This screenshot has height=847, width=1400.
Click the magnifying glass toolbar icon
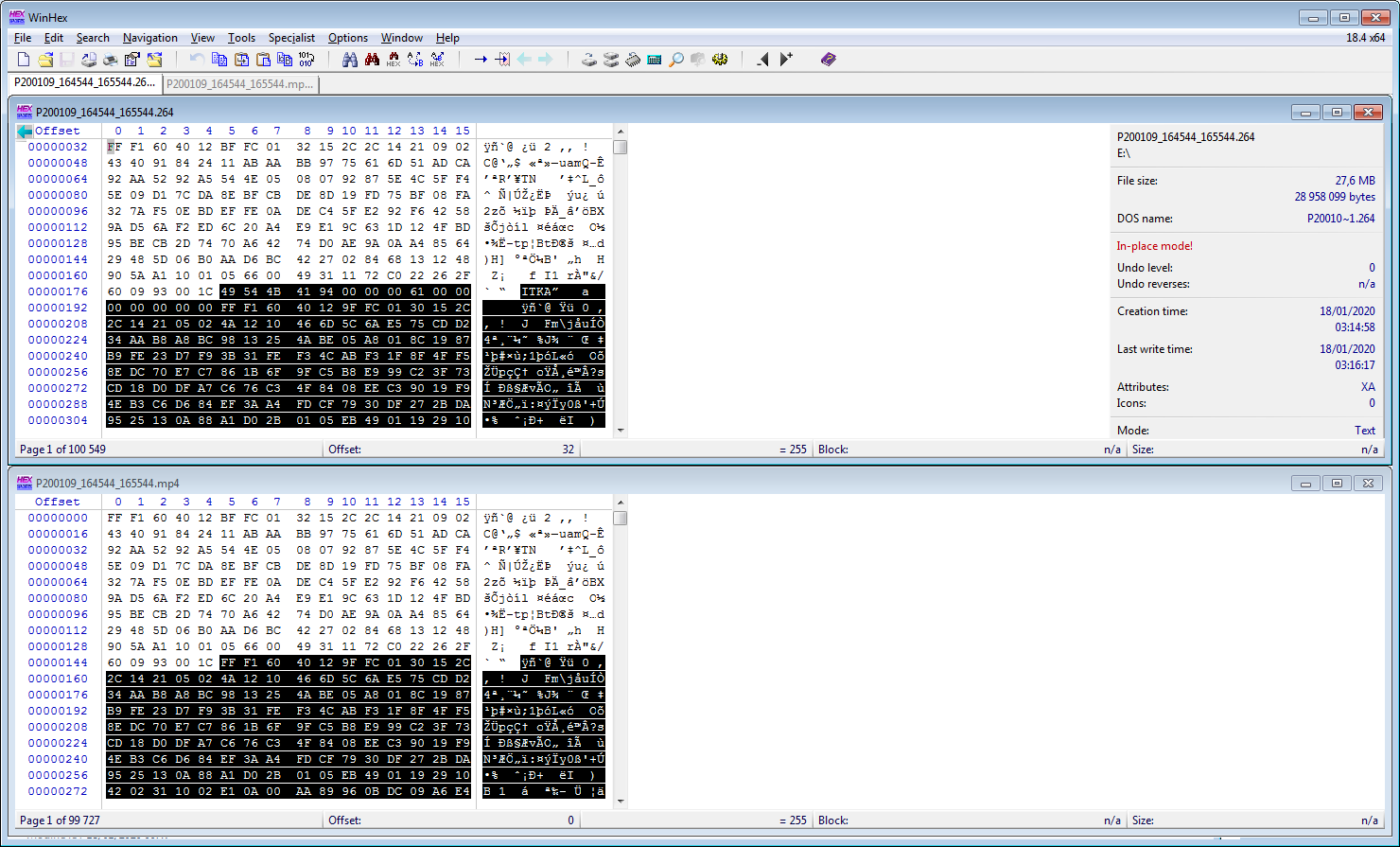click(x=676, y=60)
